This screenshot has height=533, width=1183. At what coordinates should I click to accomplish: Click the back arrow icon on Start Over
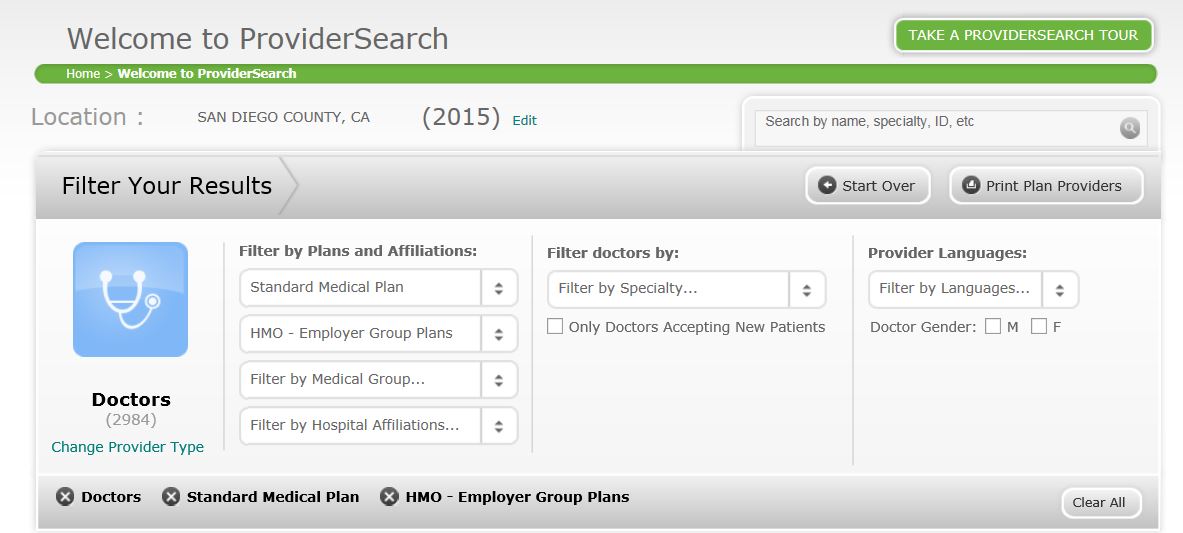pos(827,186)
